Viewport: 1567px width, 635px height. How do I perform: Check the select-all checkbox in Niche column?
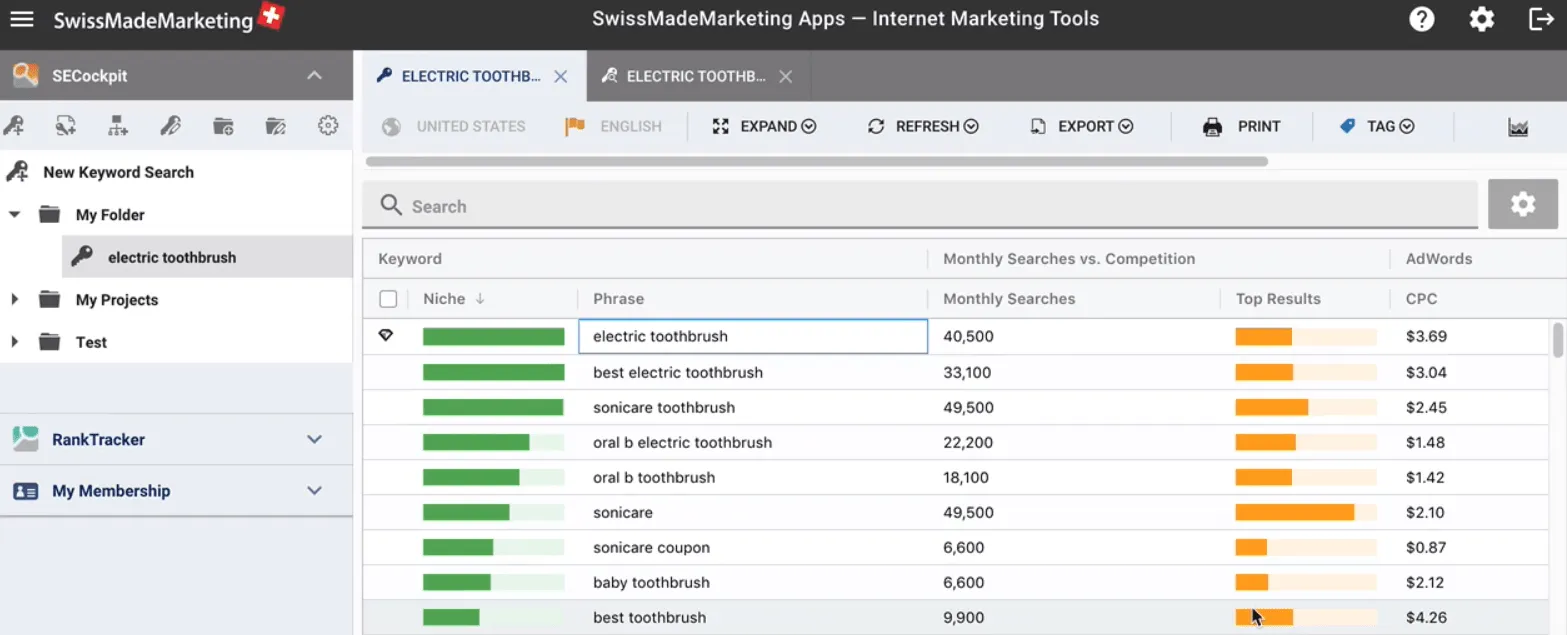388,299
